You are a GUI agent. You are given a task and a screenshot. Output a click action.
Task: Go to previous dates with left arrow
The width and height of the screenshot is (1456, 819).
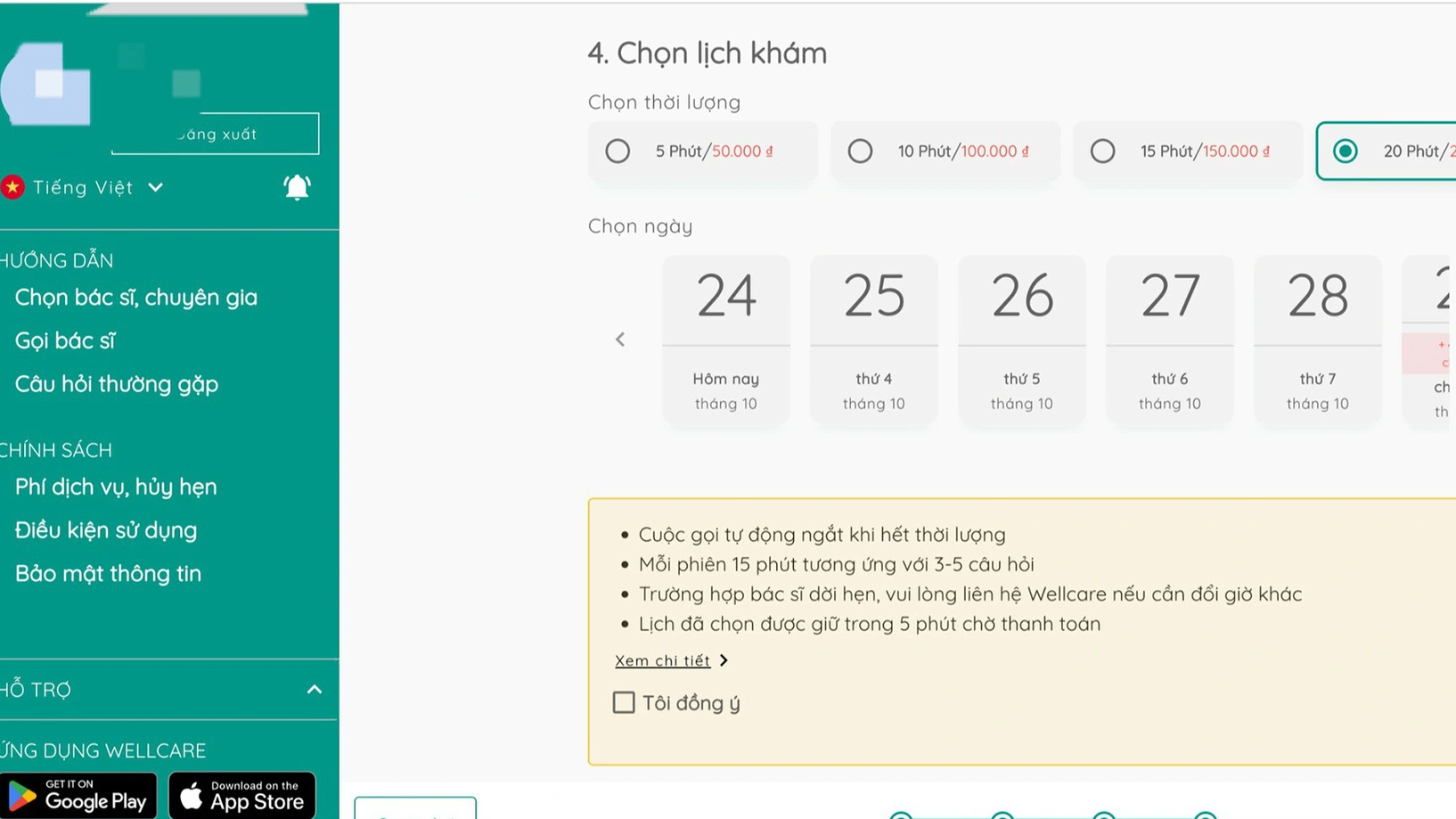tap(620, 340)
